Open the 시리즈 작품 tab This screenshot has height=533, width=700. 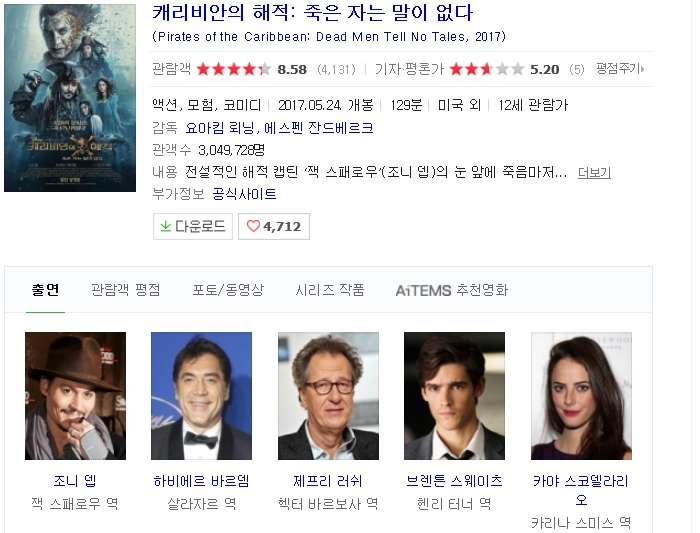click(330, 290)
